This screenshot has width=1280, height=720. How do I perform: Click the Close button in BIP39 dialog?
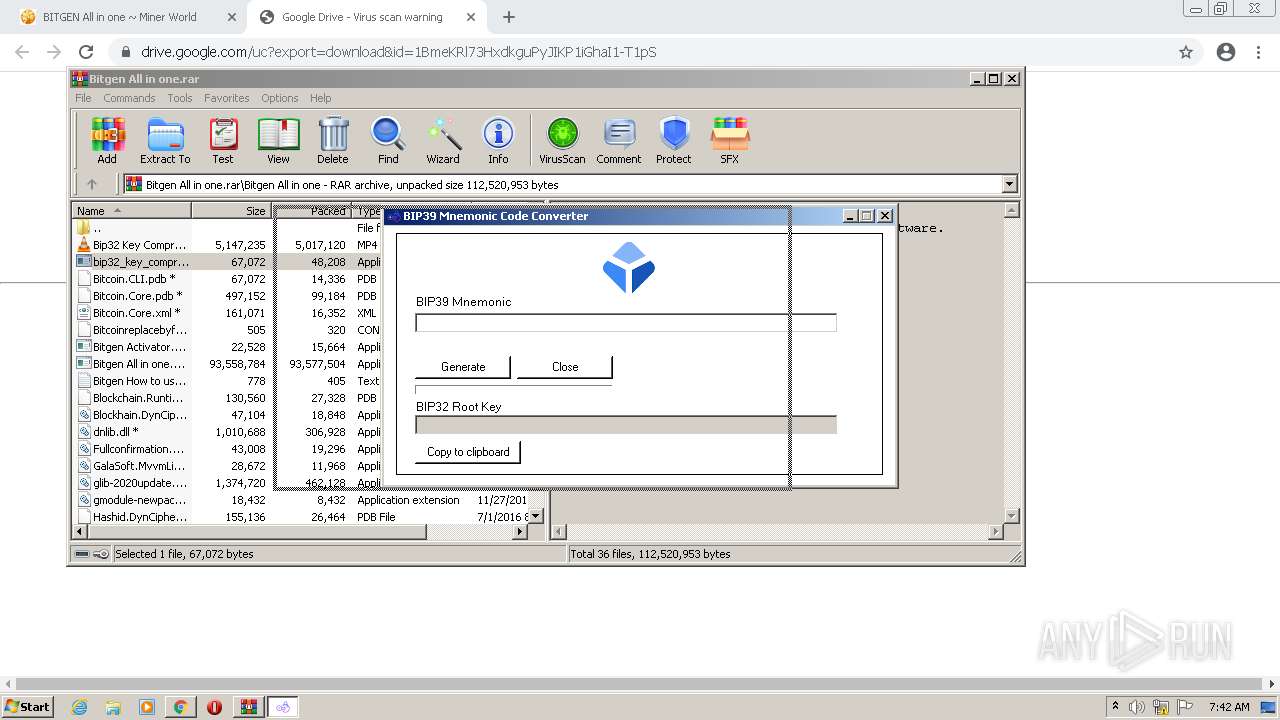[x=565, y=367]
